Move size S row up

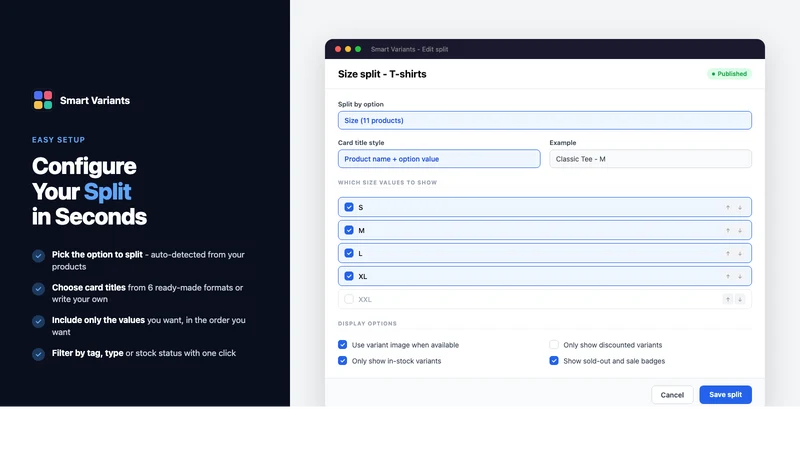pyautogui.click(x=728, y=207)
